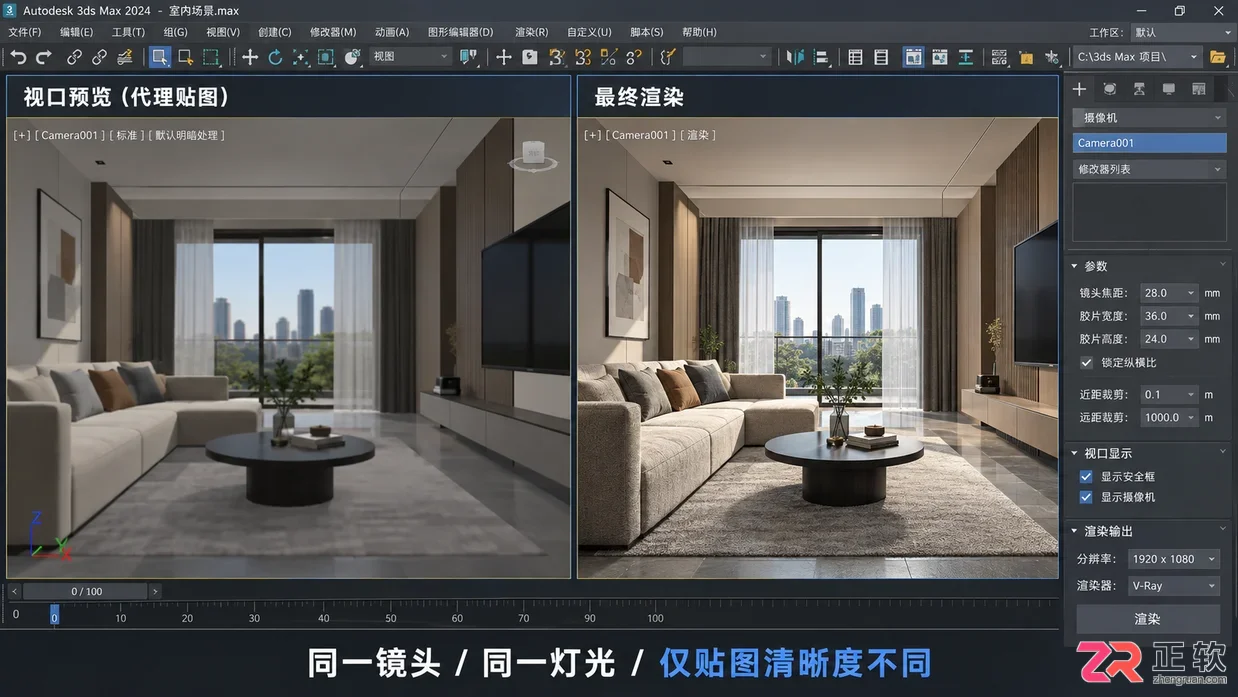The width and height of the screenshot is (1238, 697).
Task: Click the Window/Crossing selection icon
Action: 326,57
